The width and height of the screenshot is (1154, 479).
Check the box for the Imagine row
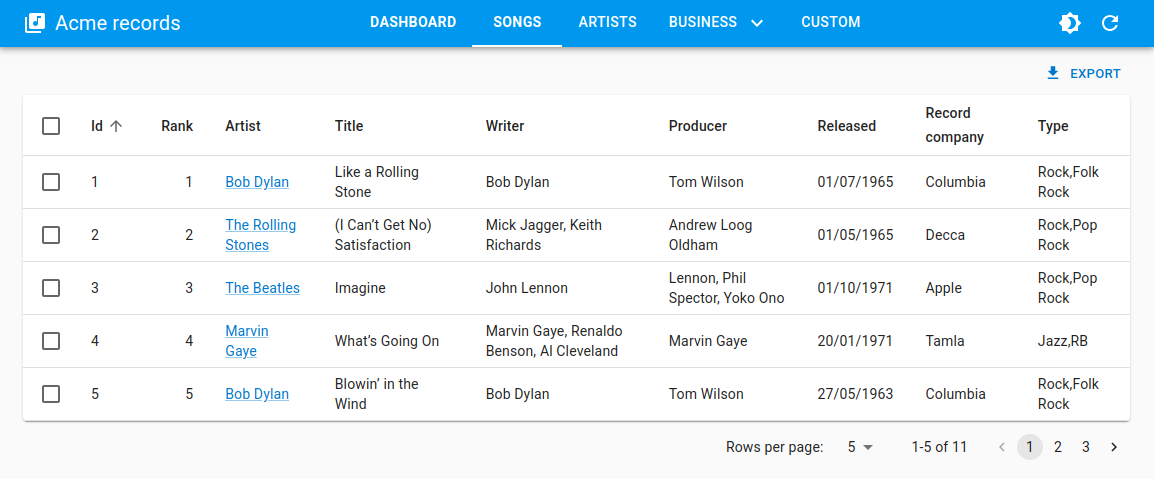pos(51,288)
